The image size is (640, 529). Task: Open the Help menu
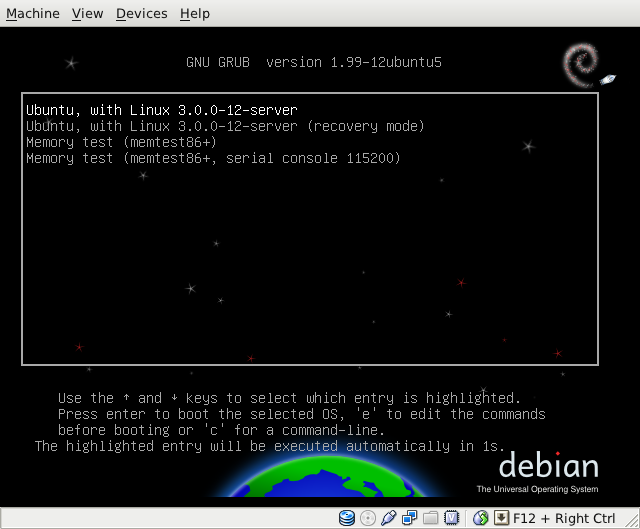pos(195,13)
